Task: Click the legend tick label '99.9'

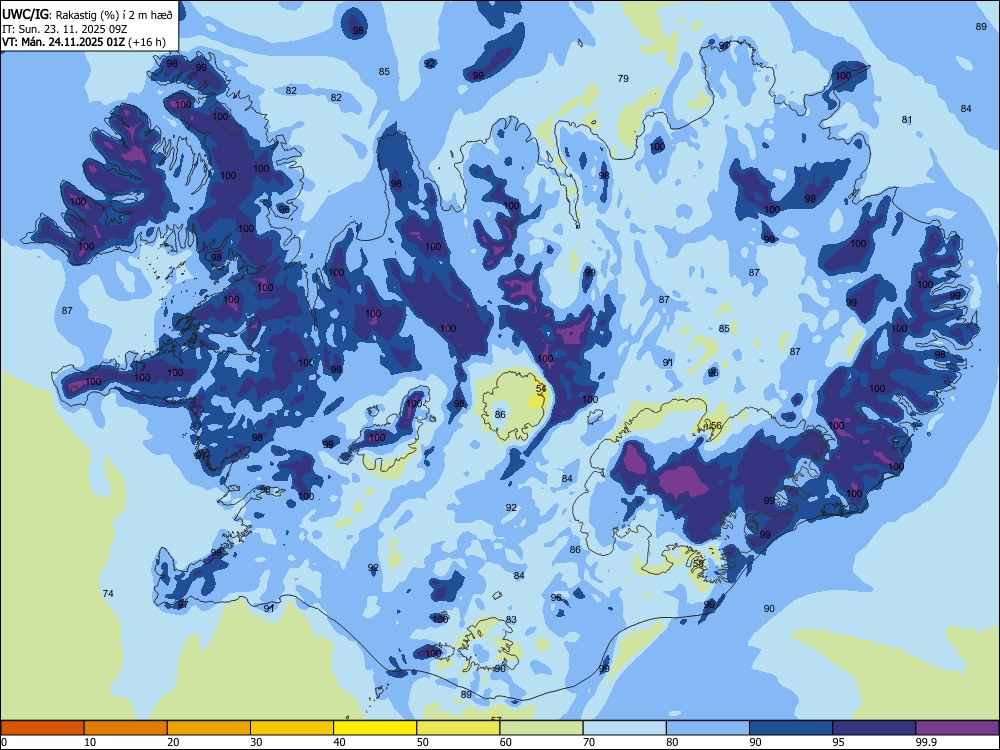Action: point(926,742)
